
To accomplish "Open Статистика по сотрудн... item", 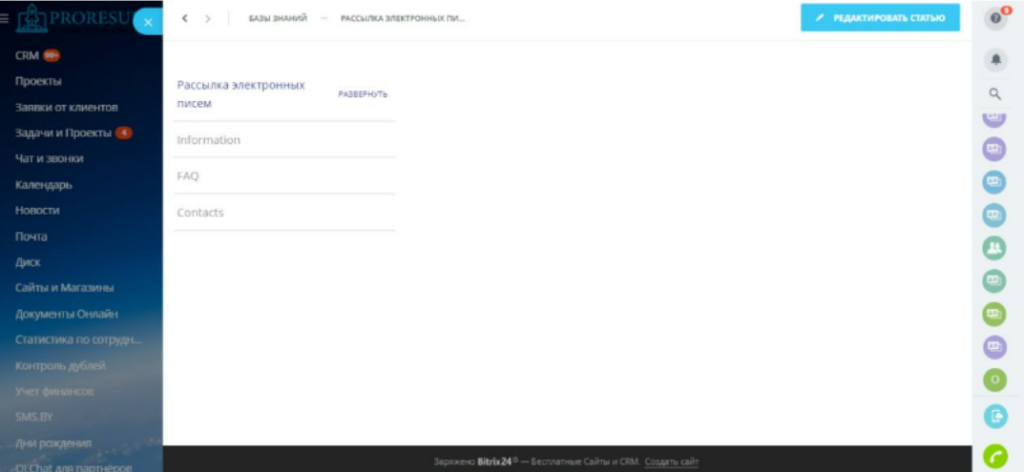I will point(78,339).
